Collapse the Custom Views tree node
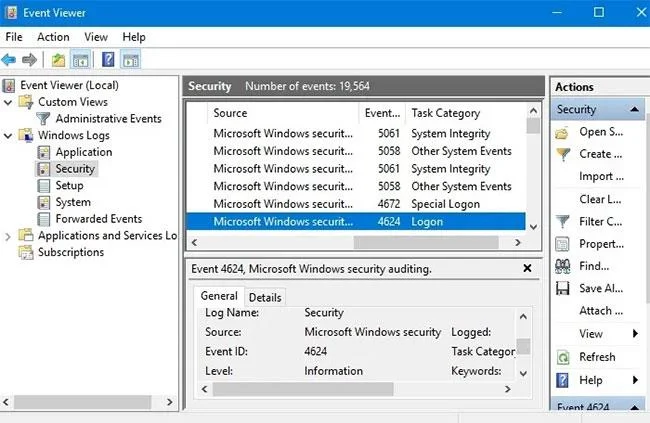Viewport: 650px width, 423px height. click(8, 102)
